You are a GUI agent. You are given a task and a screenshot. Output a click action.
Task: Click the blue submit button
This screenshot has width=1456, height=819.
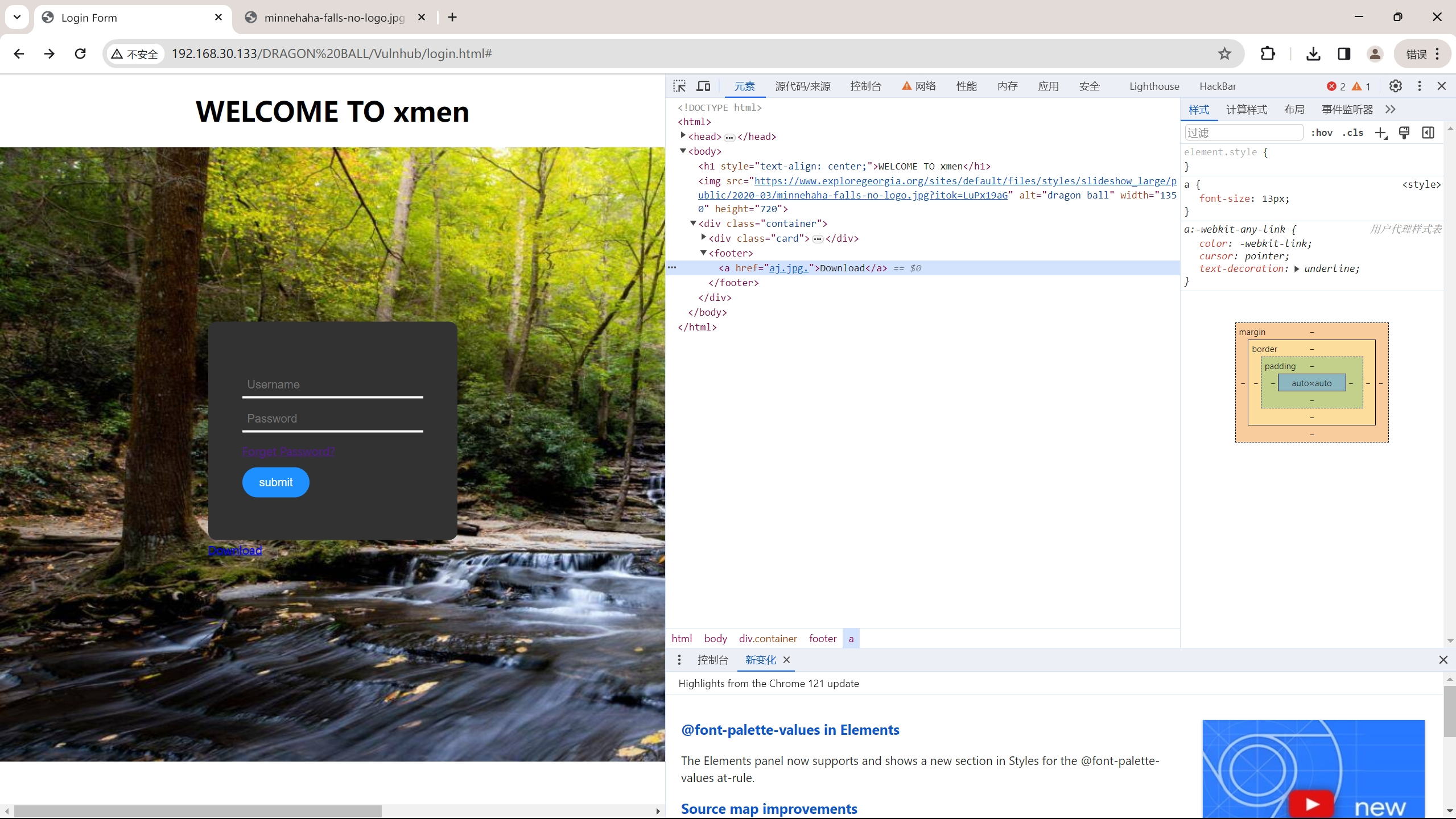coord(276,482)
